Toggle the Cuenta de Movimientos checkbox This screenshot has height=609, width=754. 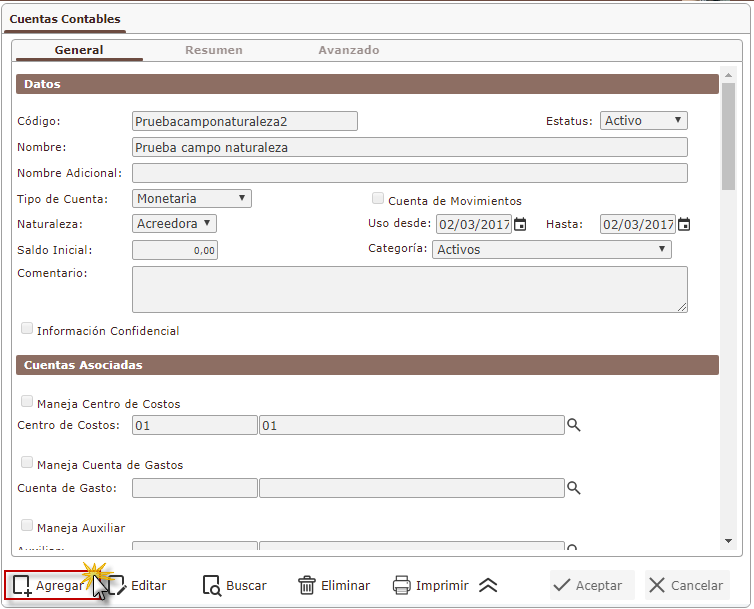(x=378, y=199)
